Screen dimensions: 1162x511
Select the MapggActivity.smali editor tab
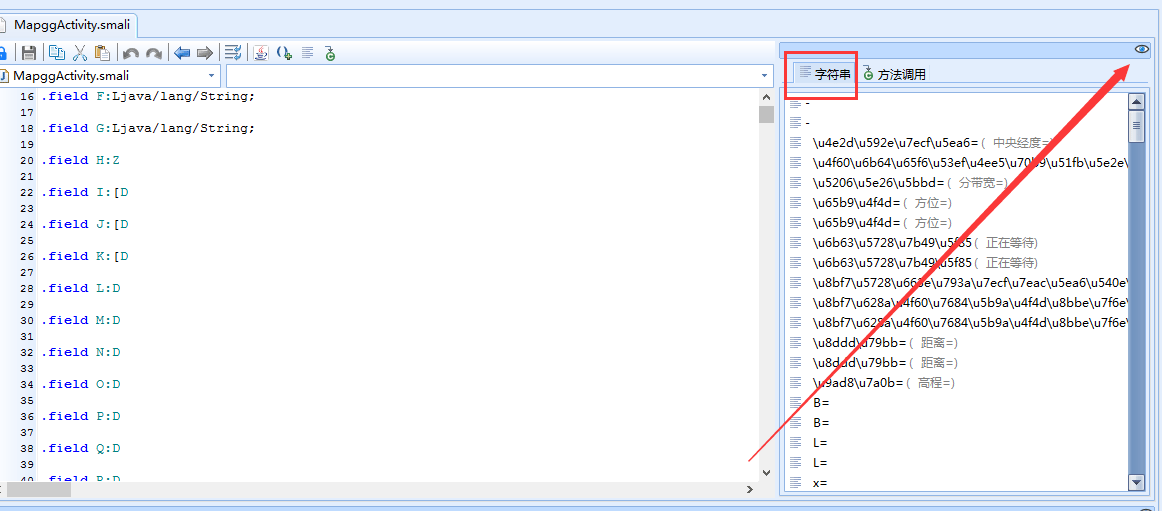click(x=70, y=25)
